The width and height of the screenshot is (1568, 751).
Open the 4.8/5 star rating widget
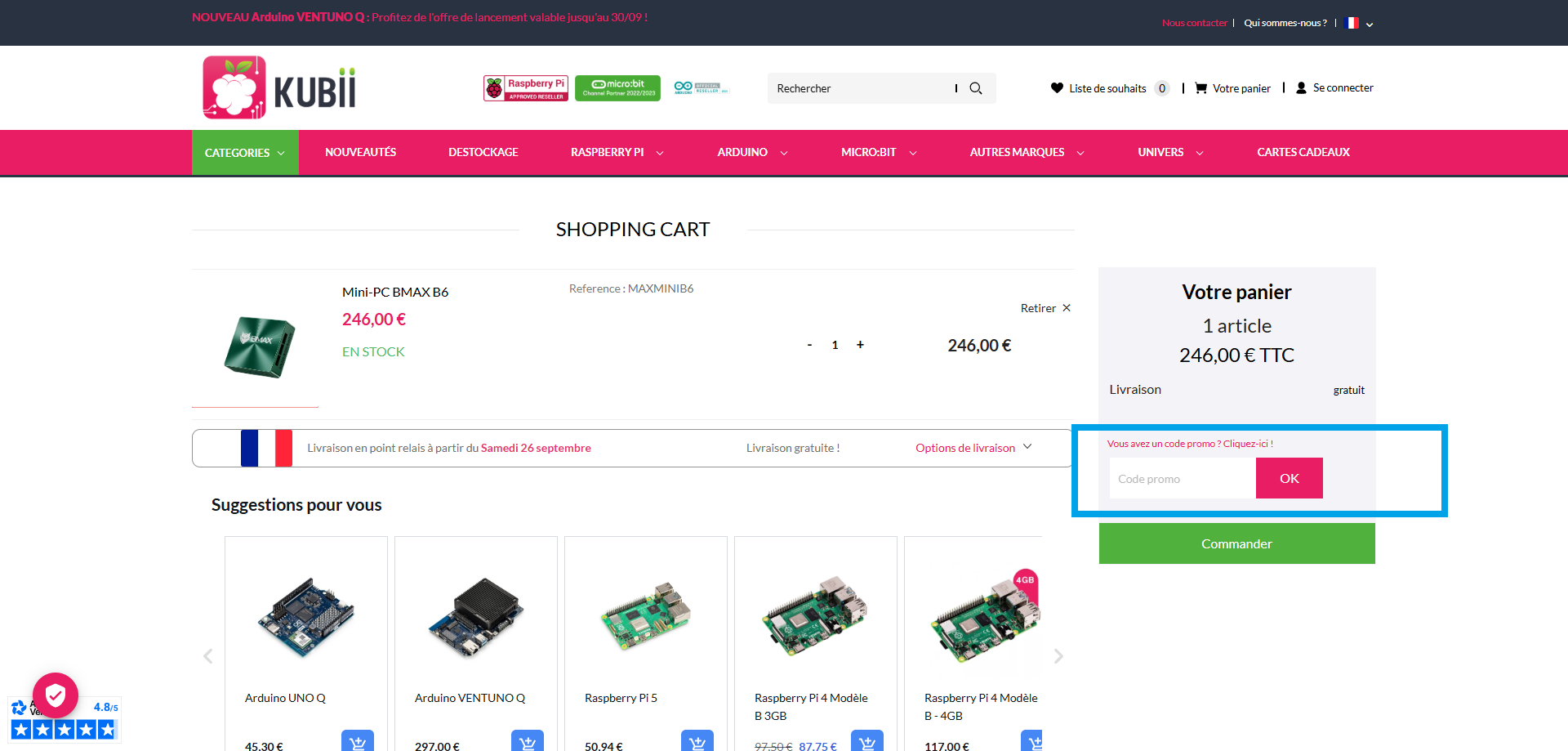tap(64, 721)
